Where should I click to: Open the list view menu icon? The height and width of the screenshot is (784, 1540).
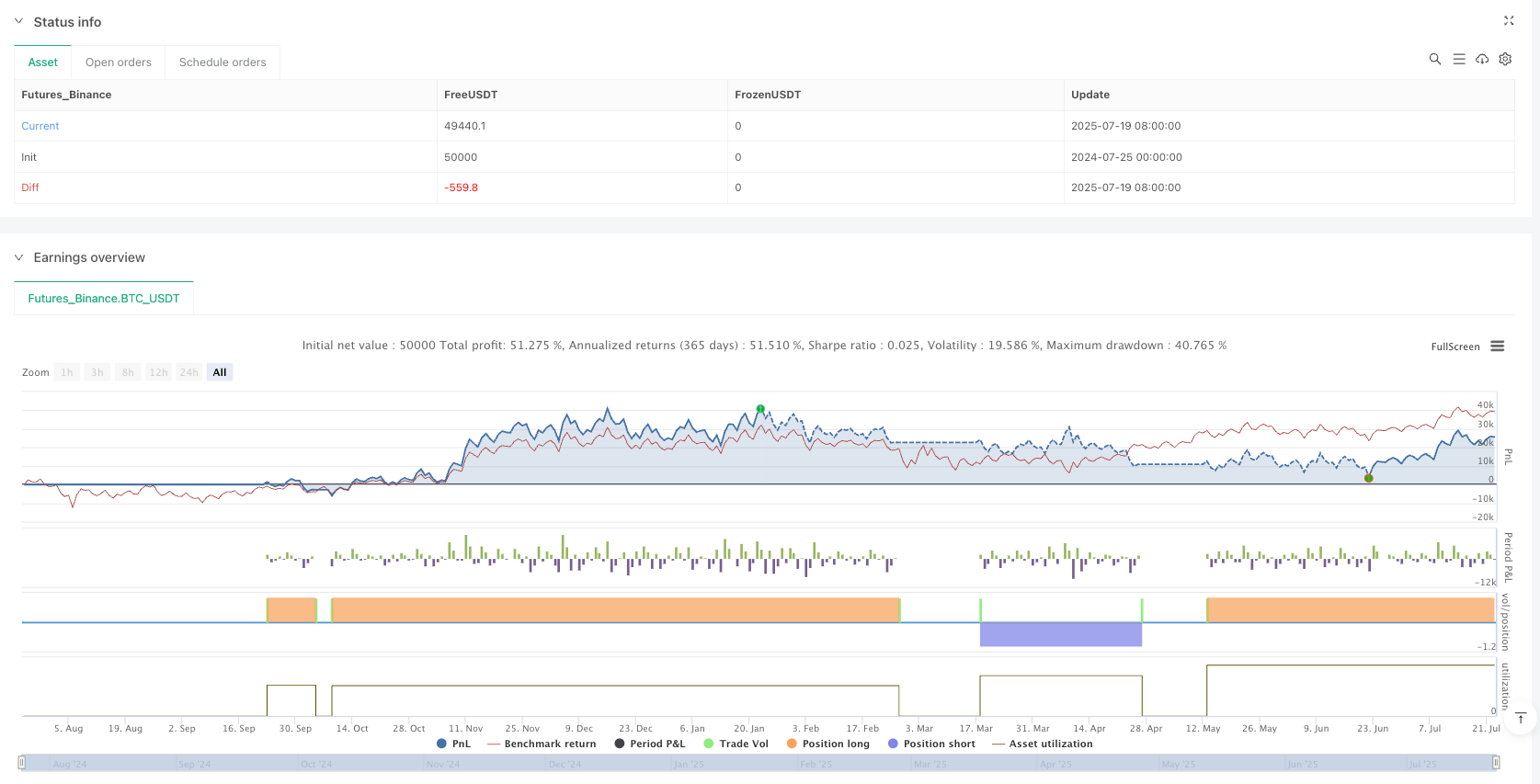click(x=1458, y=59)
